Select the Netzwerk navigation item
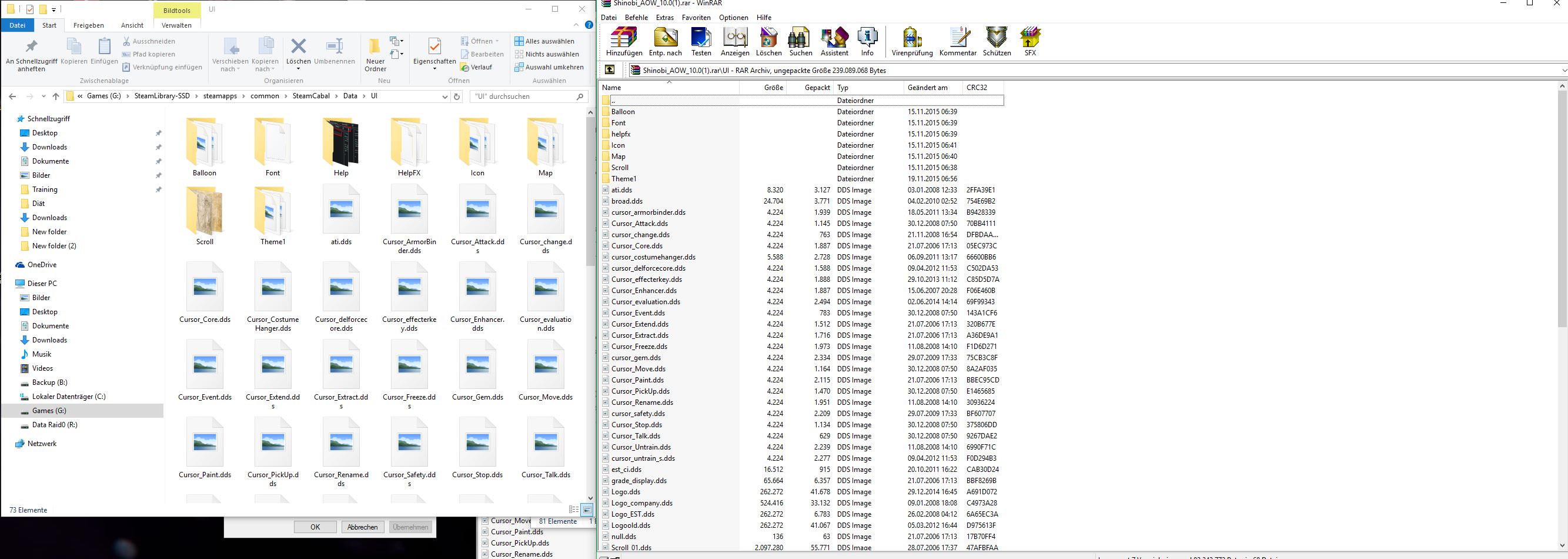This screenshot has height=559, width=1568. [41, 444]
